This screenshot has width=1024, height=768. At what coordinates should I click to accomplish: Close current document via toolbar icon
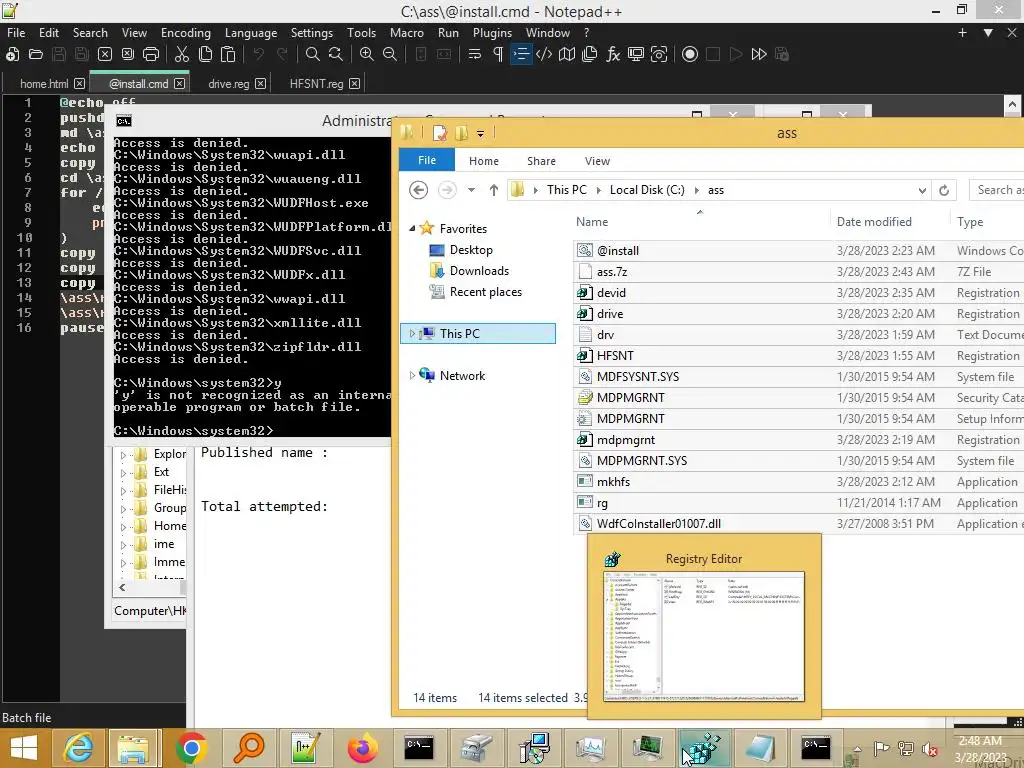[104, 54]
